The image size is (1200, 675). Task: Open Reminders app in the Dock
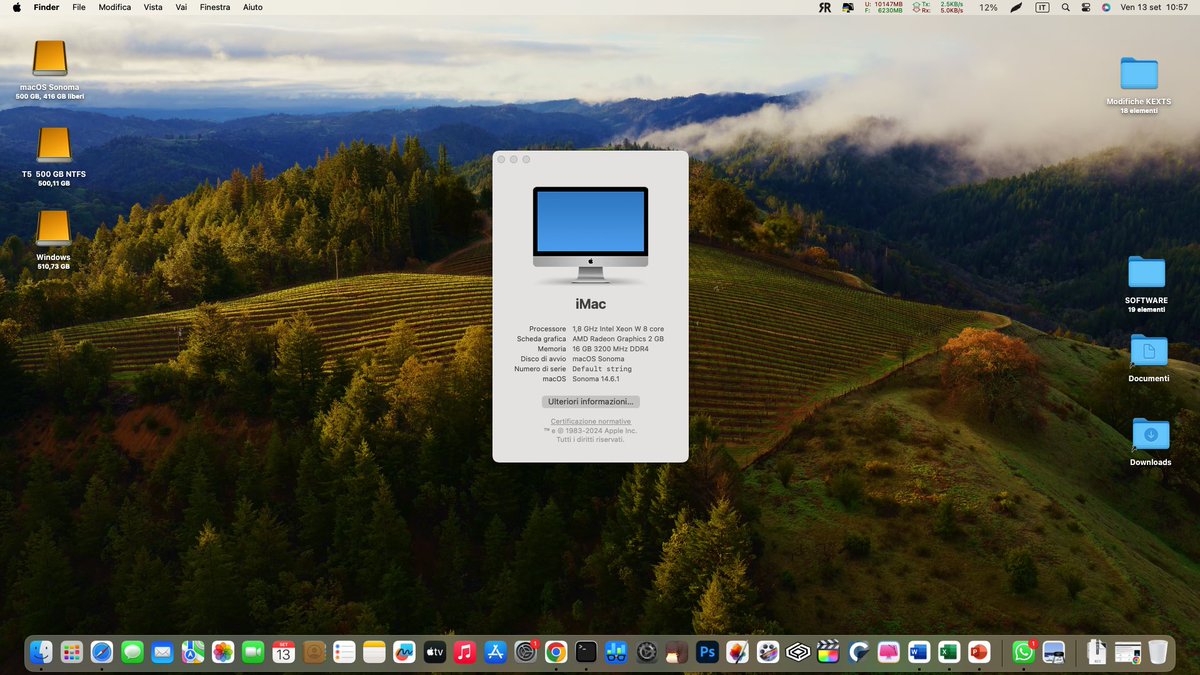tap(344, 652)
